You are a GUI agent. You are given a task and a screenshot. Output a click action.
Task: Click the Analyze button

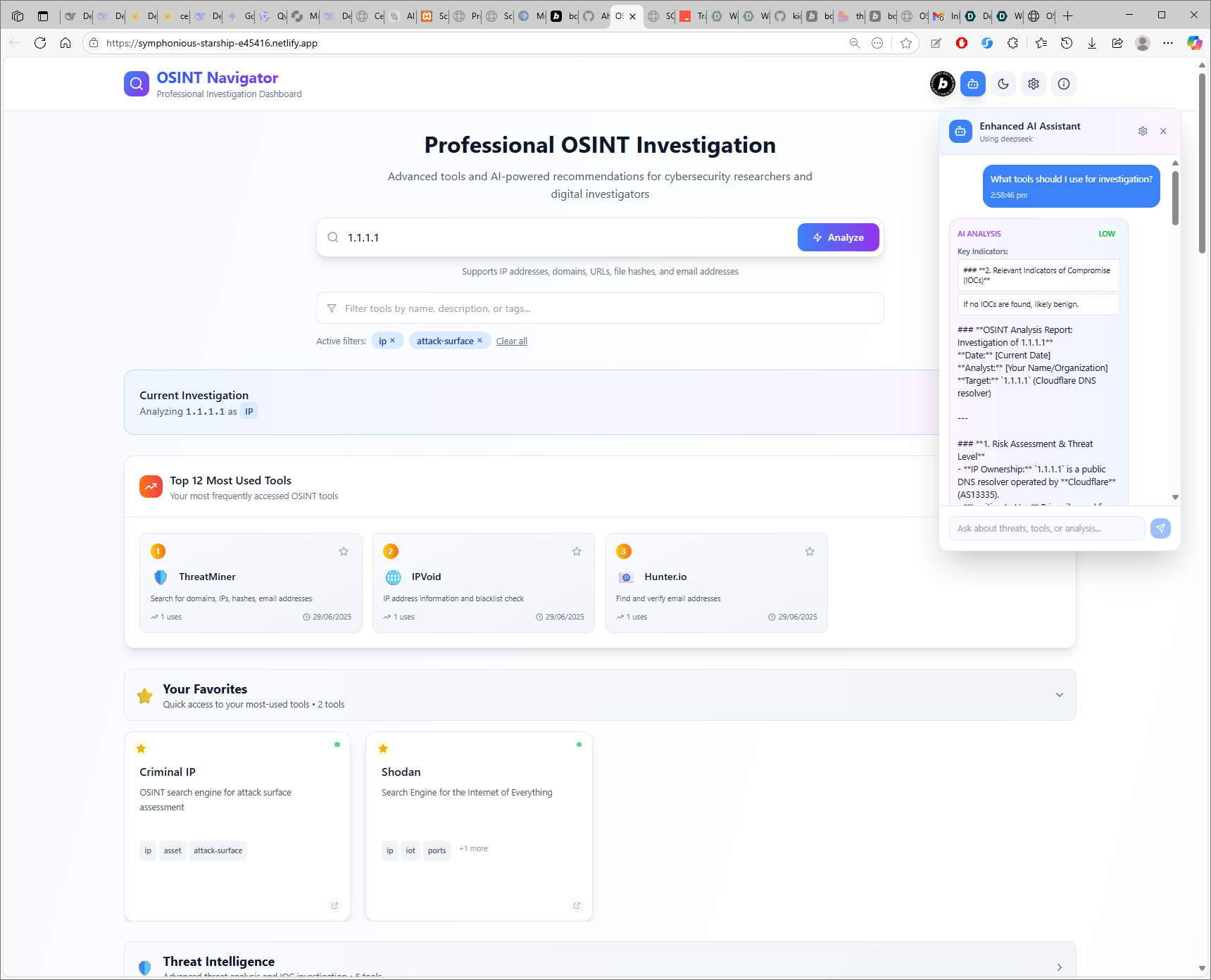coord(838,237)
